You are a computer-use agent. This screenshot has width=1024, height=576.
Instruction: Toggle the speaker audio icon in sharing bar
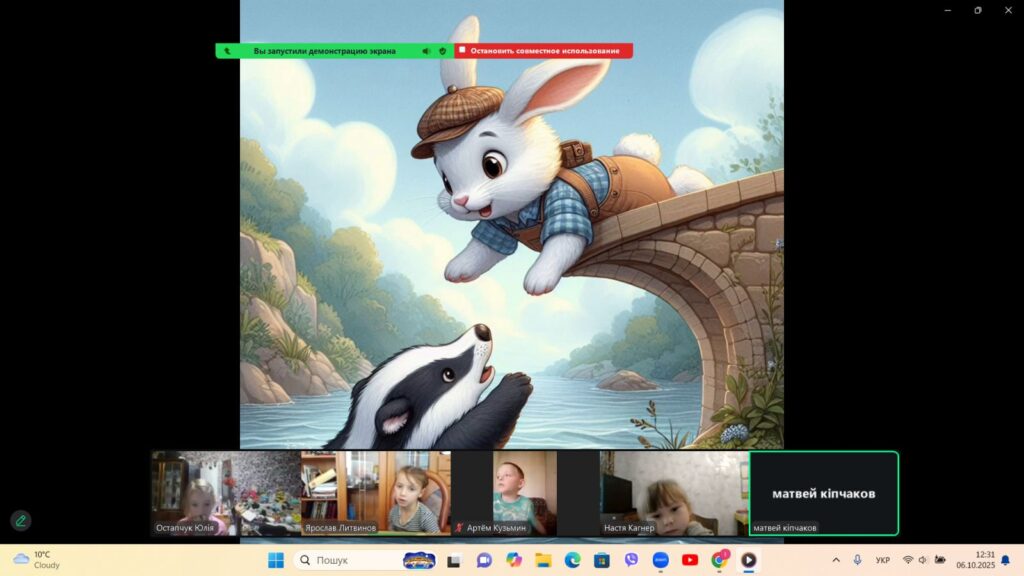click(426, 51)
